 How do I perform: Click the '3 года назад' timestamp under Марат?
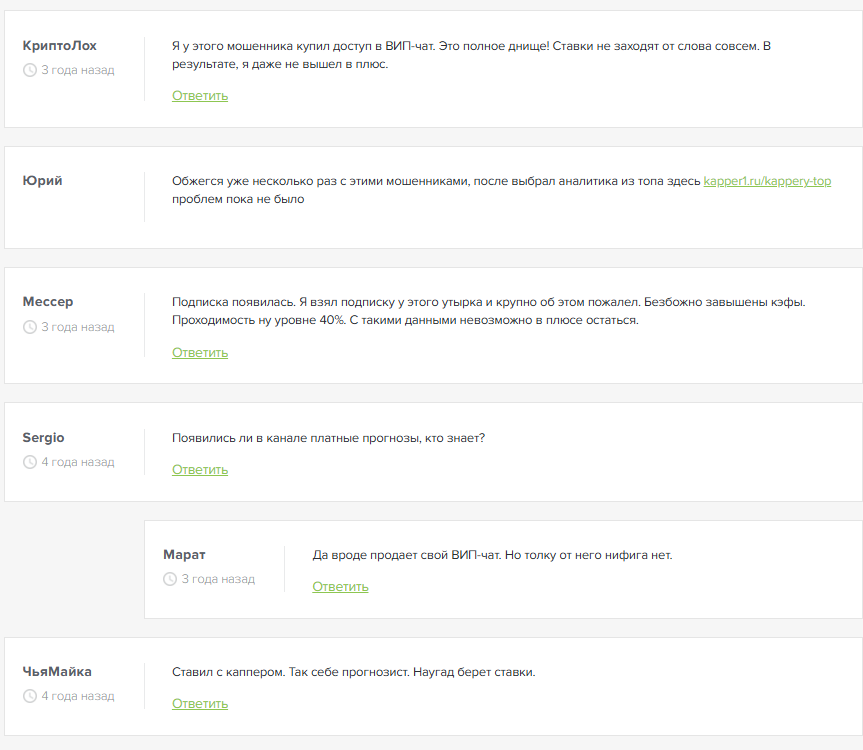coord(219,579)
